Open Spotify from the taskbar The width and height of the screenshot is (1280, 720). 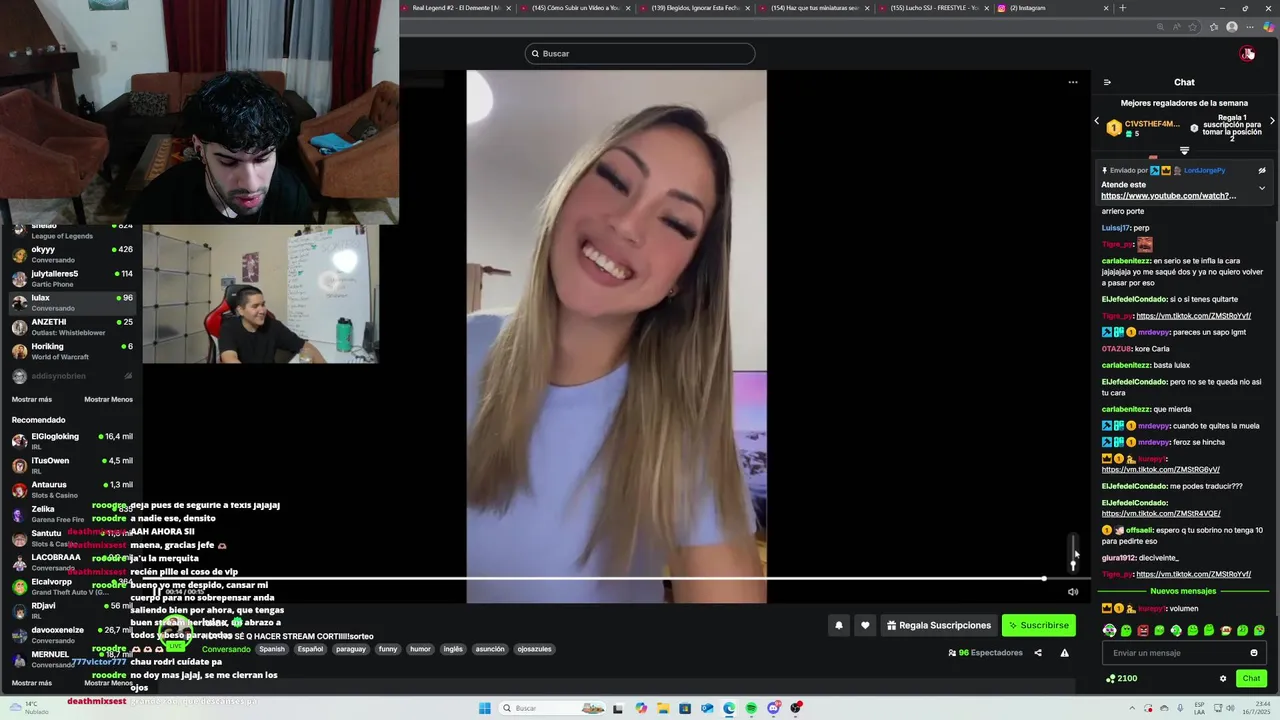[751, 708]
